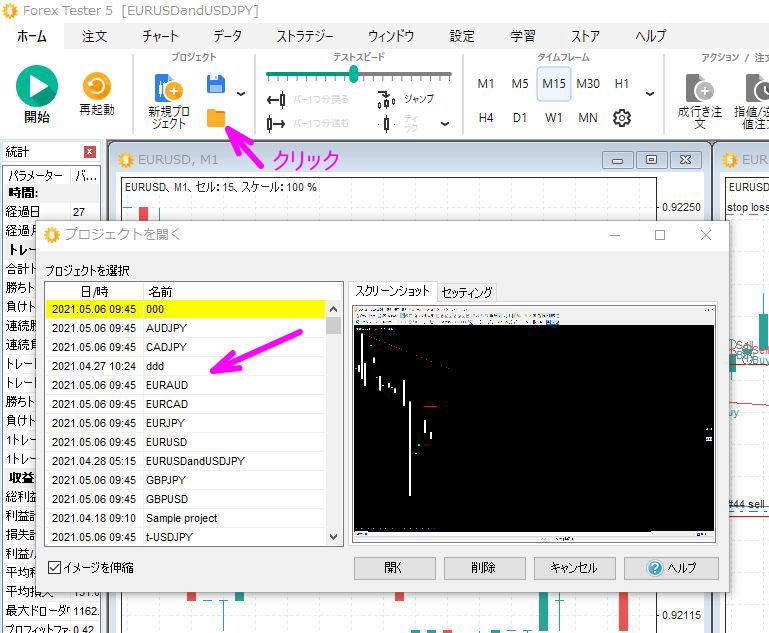Open the 注文 ribbon tab
The height and width of the screenshot is (633, 769).
94,36
